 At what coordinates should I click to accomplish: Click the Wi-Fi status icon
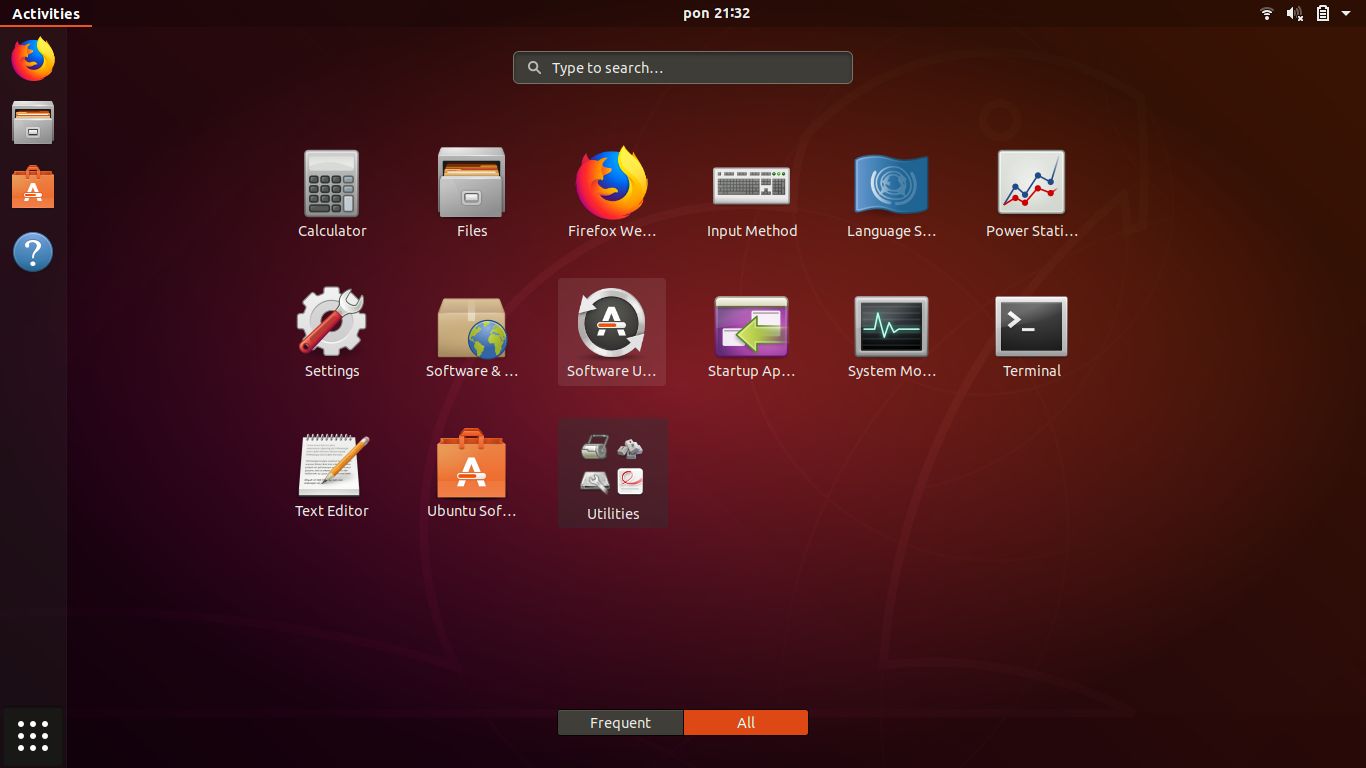click(1267, 13)
